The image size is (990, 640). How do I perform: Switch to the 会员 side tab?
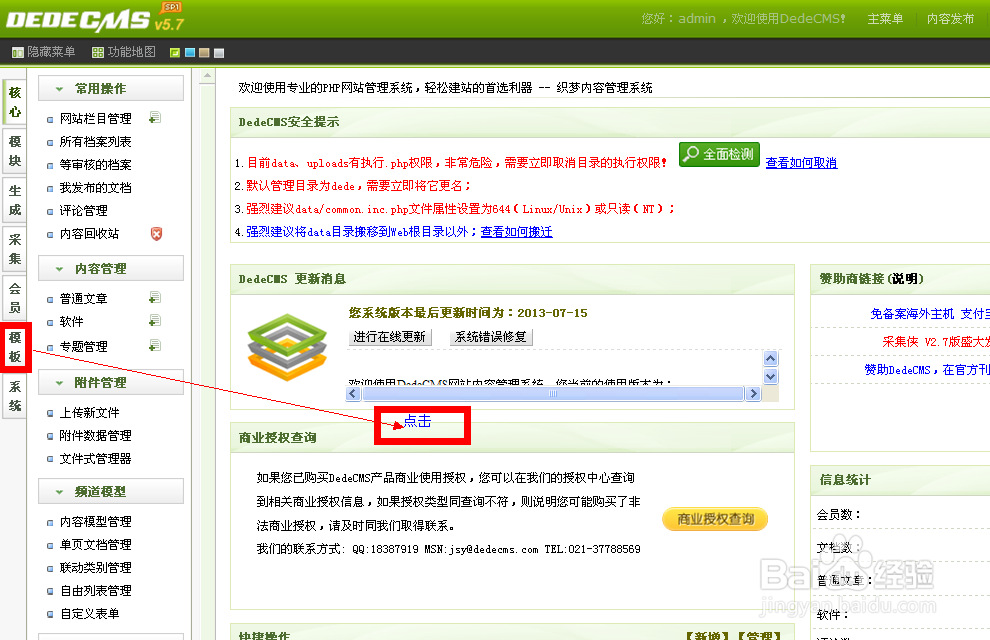tap(15, 298)
